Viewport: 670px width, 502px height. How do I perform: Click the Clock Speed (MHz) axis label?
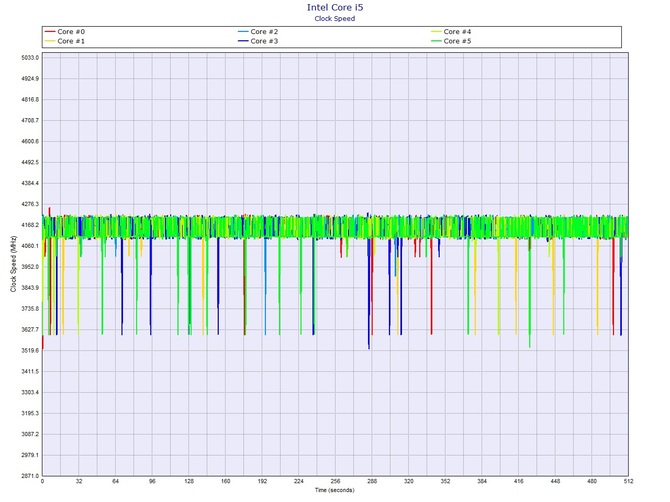[13, 264]
